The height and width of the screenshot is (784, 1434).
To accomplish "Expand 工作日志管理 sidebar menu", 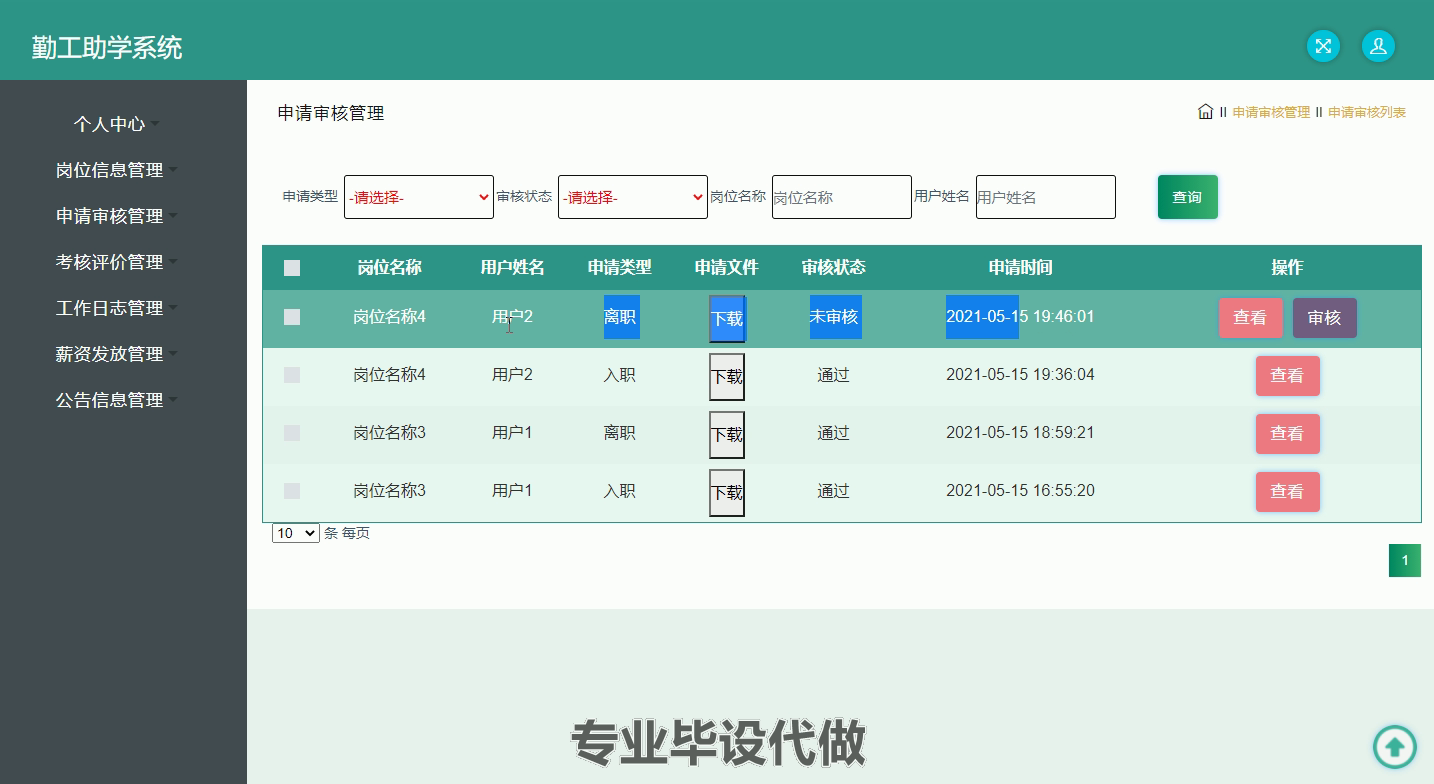I will click(x=116, y=308).
